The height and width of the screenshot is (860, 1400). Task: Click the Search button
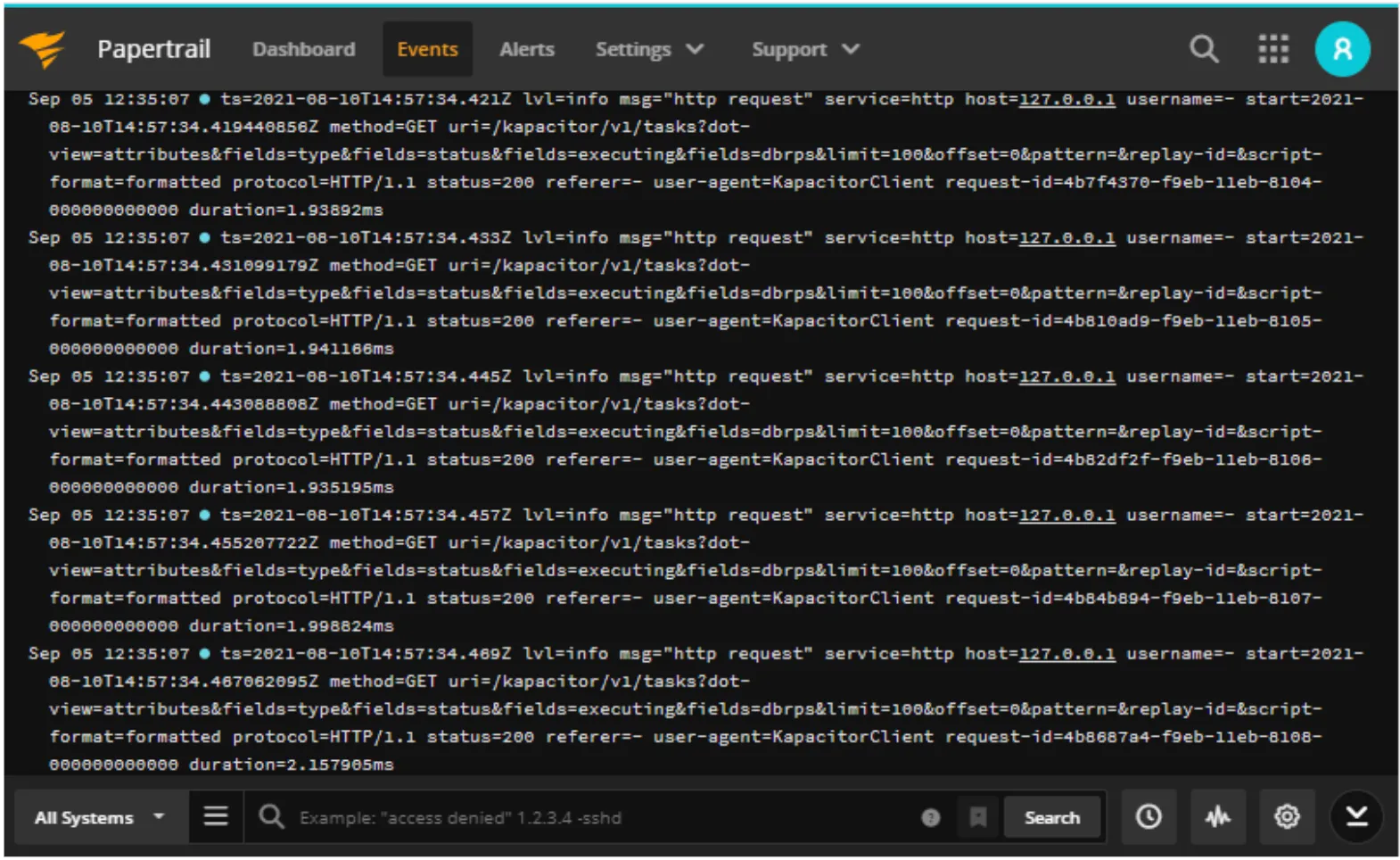pyautogui.click(x=1052, y=817)
